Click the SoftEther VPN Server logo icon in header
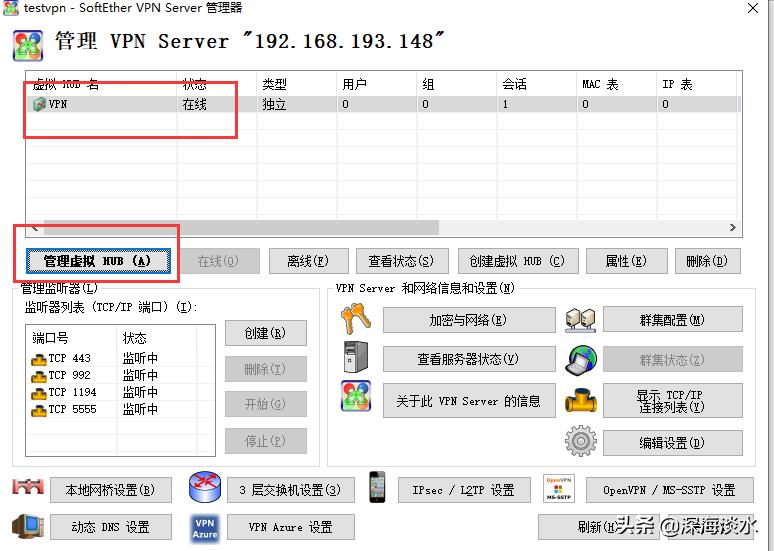 pos(28,45)
